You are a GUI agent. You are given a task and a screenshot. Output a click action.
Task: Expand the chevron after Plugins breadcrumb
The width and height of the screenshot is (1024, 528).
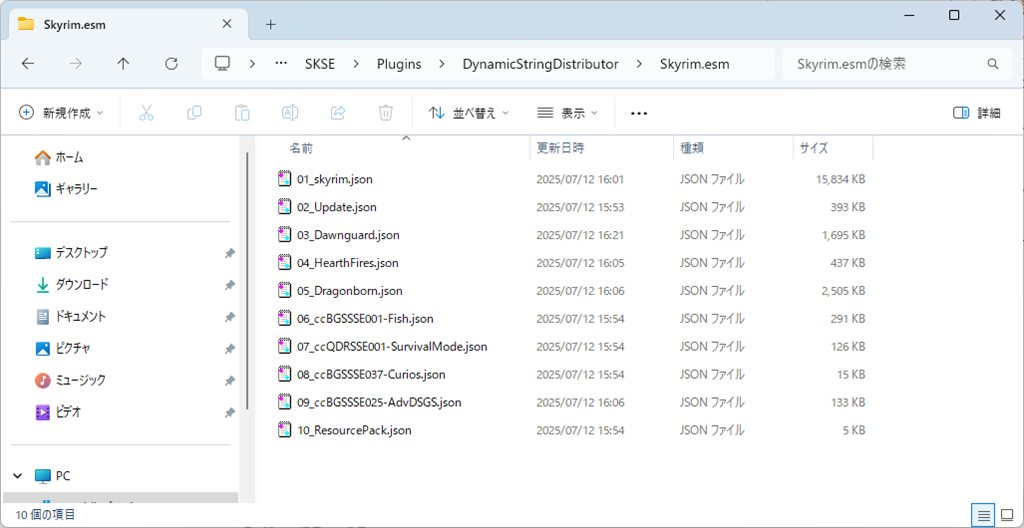(442, 64)
